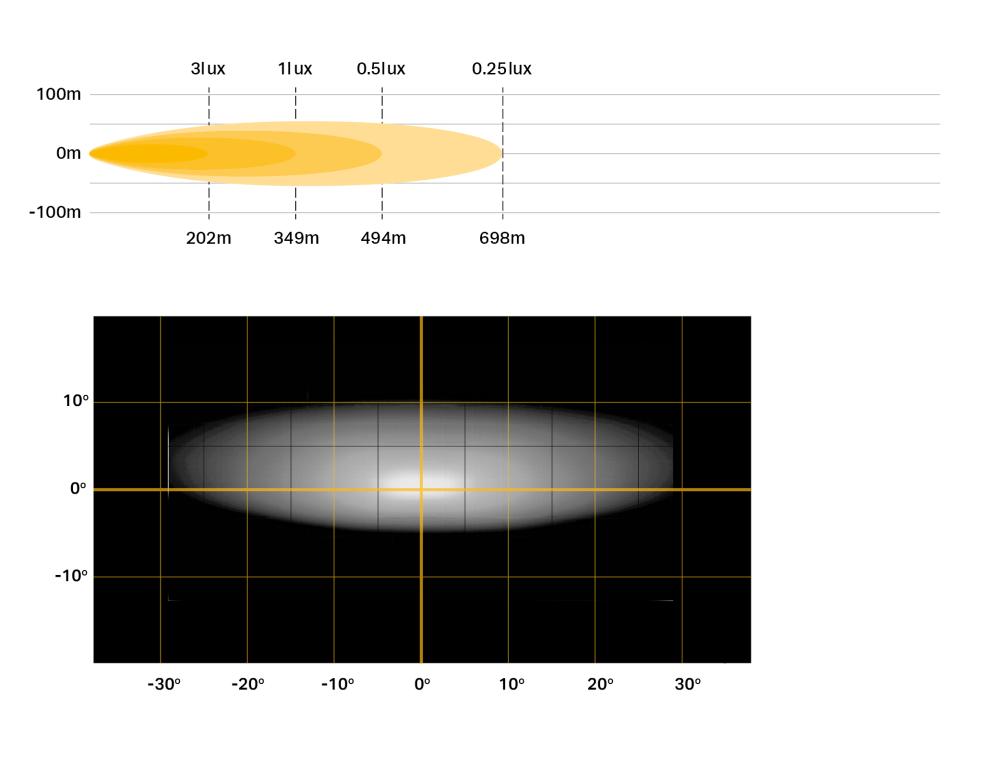
Task: Click the '-20°' horizontal axis label
Action: point(247,684)
